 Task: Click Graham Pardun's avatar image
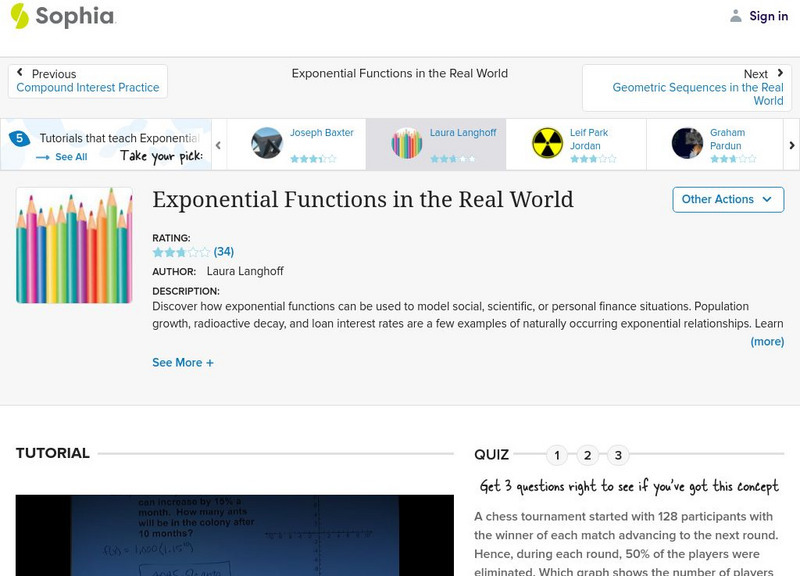(x=688, y=143)
